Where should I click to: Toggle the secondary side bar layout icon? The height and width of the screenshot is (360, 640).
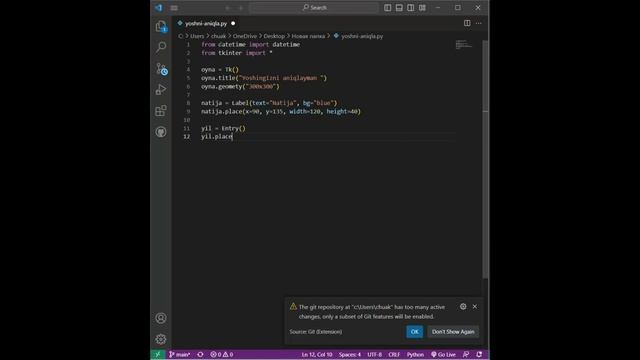pos(411,8)
